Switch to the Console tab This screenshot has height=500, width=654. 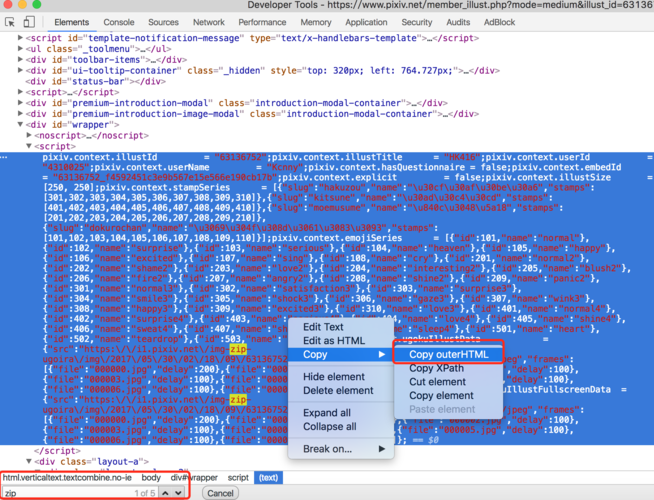[119, 22]
